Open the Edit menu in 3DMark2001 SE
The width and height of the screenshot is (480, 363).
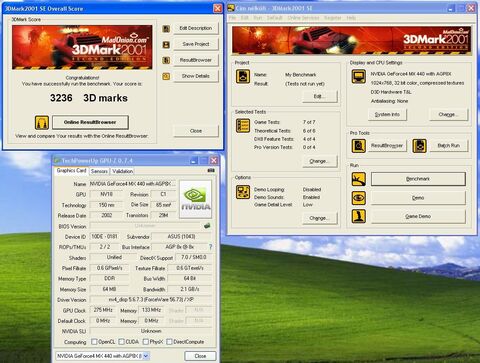click(x=245, y=18)
